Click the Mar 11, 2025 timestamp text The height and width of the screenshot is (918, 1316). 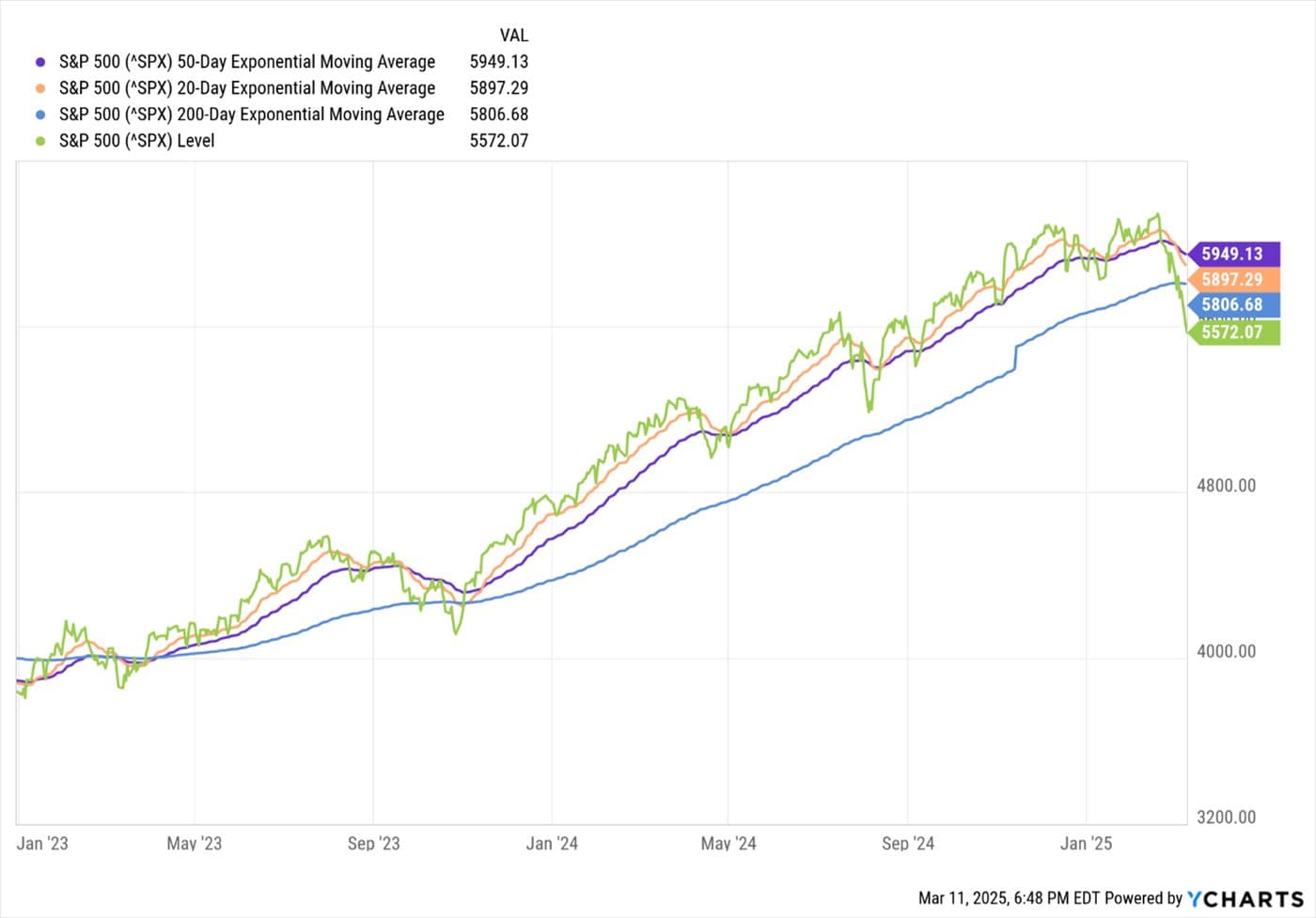1009,898
